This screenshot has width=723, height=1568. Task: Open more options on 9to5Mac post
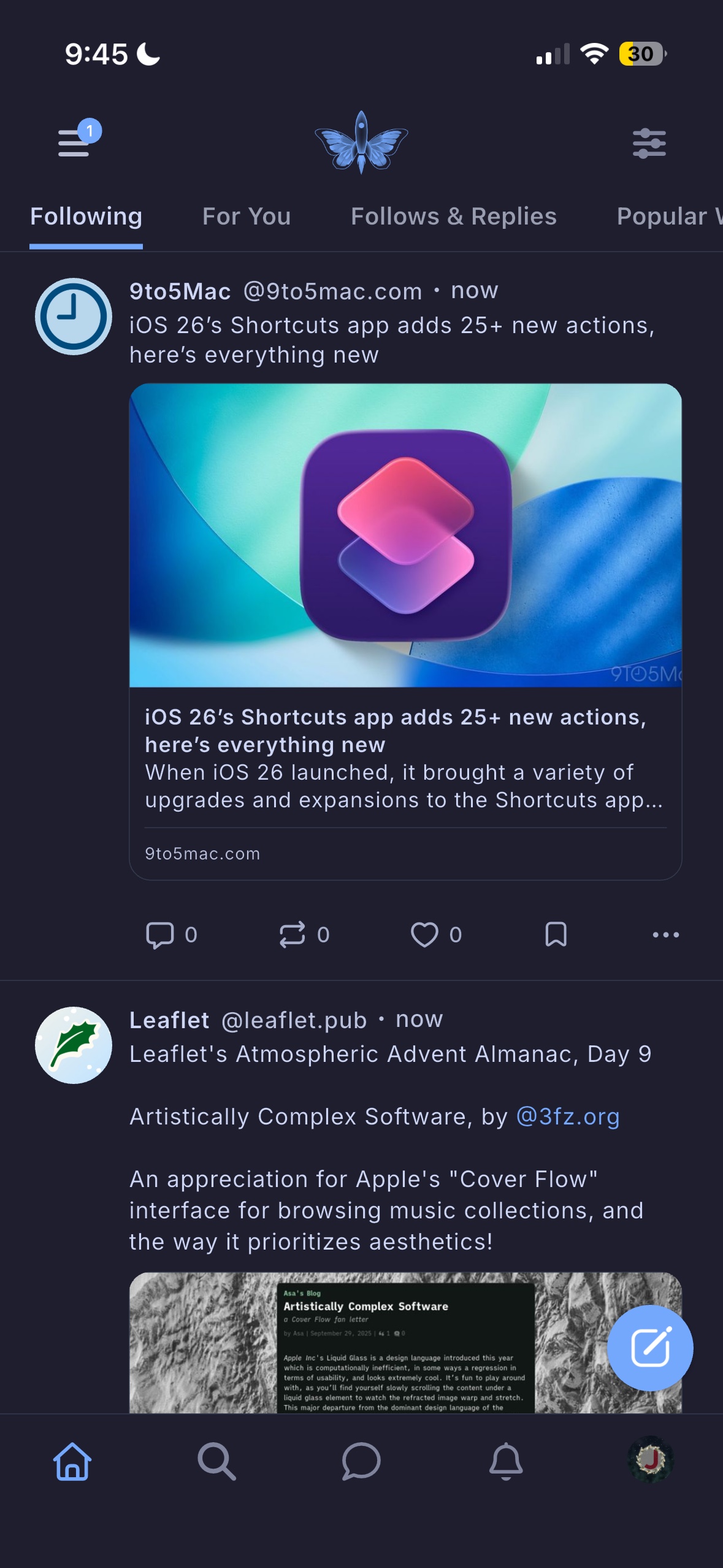point(665,934)
